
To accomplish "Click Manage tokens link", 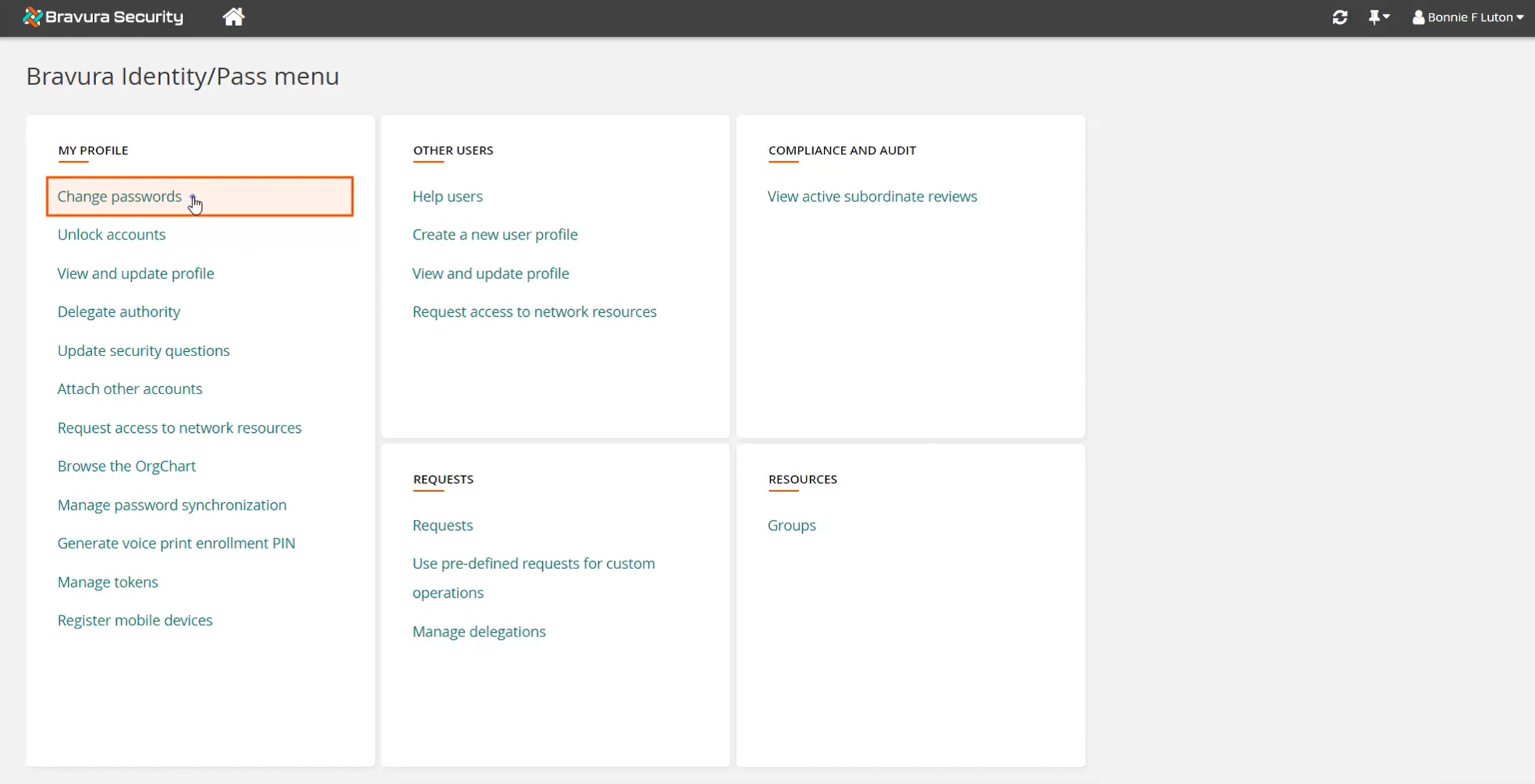I will pos(107,582).
